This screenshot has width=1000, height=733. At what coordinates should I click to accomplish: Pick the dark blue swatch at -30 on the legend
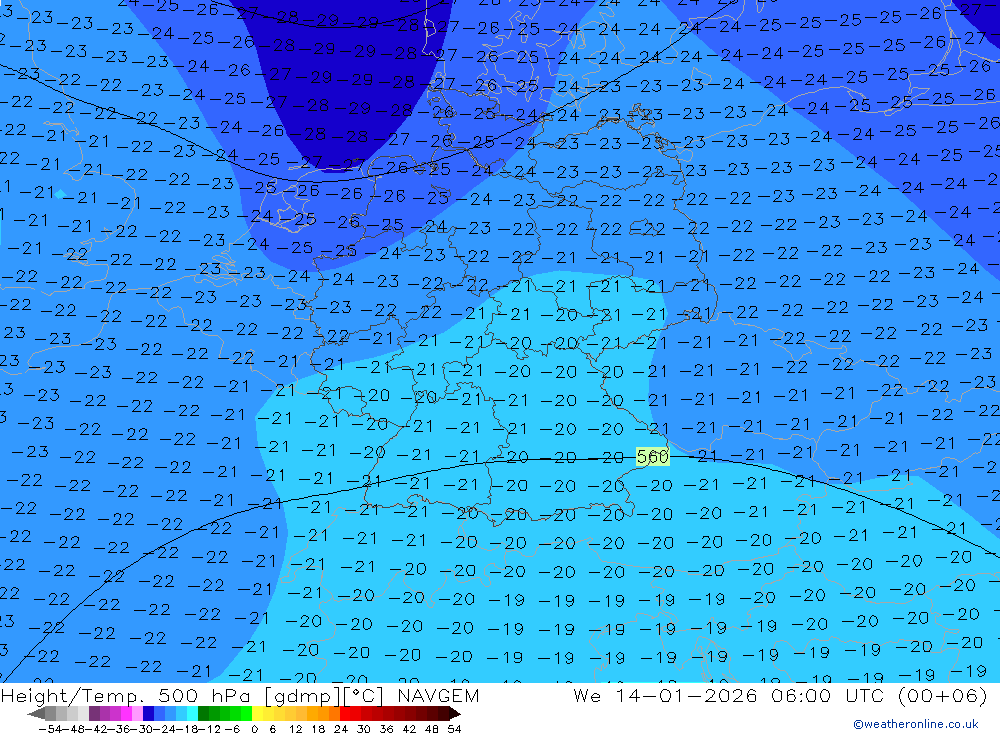point(148,714)
